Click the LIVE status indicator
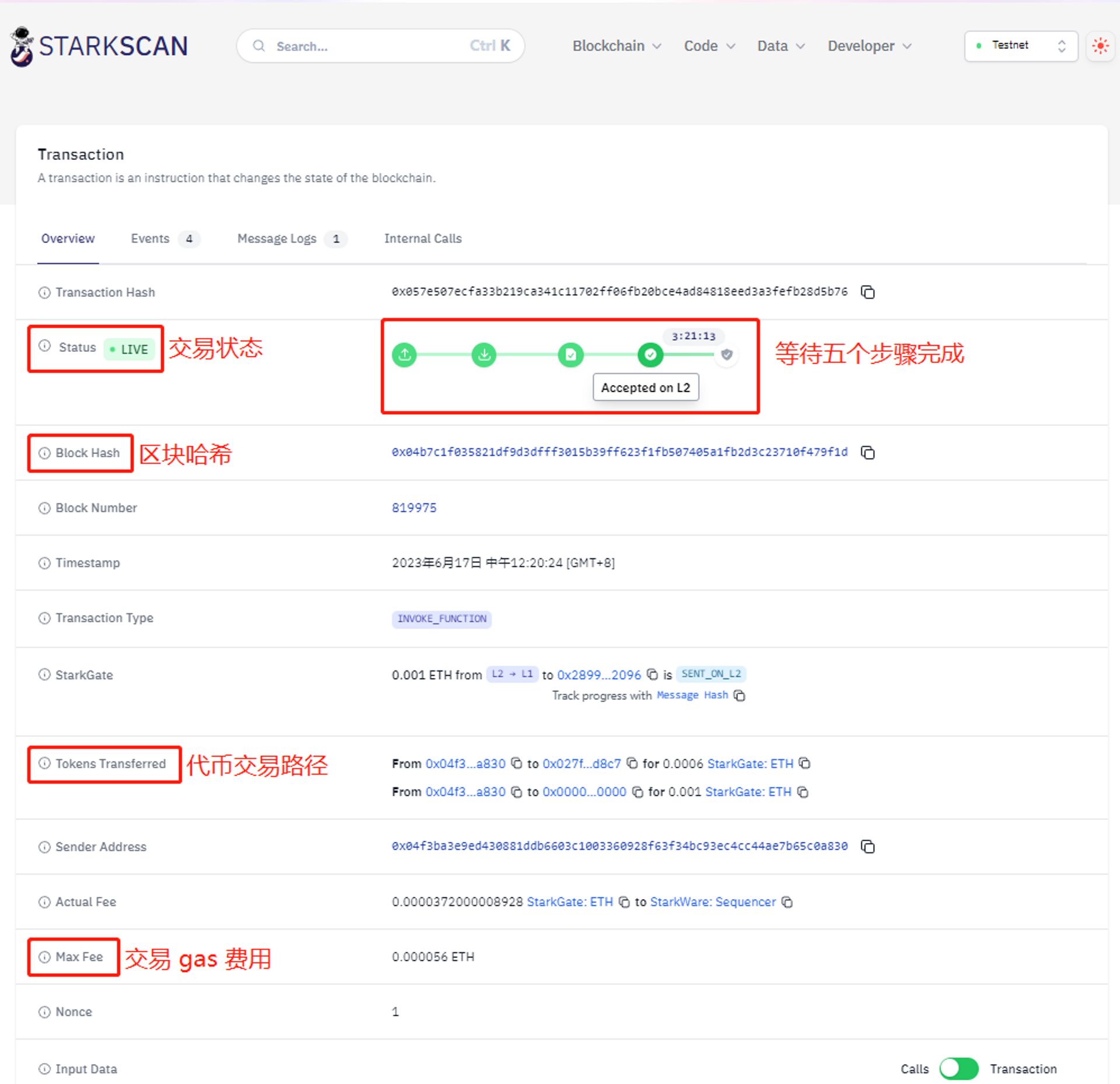This screenshot has height=1084, width=1120. click(129, 349)
